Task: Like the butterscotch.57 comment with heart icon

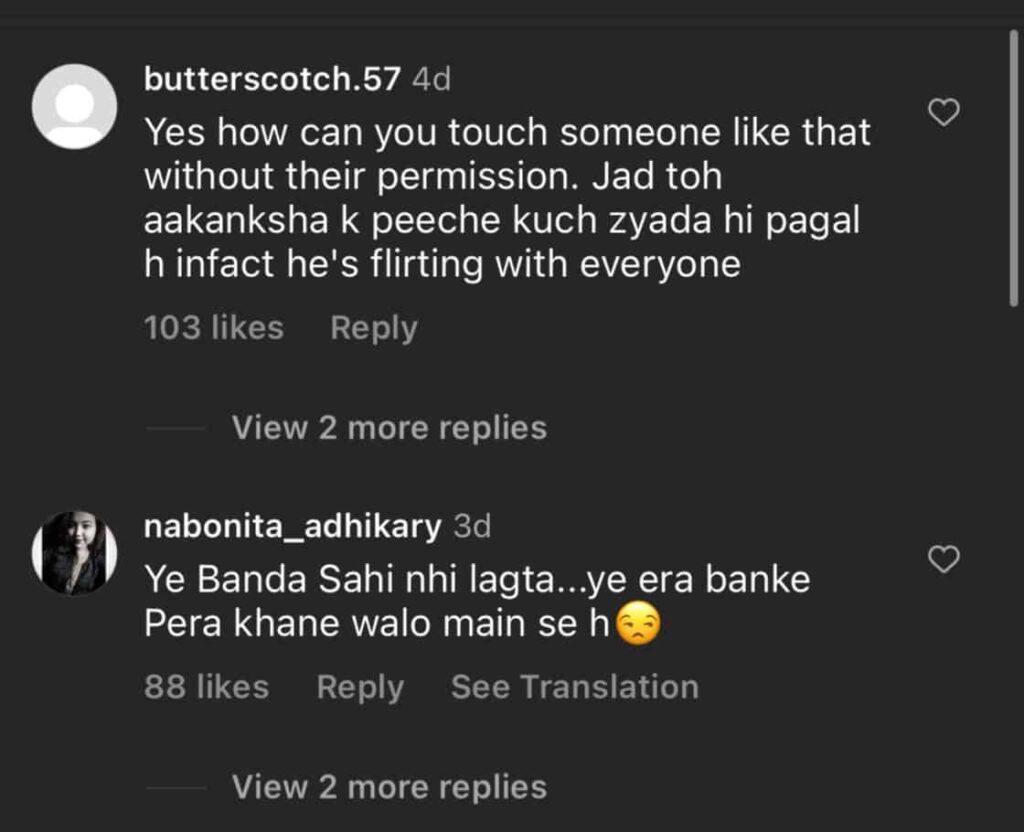Action: [944, 113]
